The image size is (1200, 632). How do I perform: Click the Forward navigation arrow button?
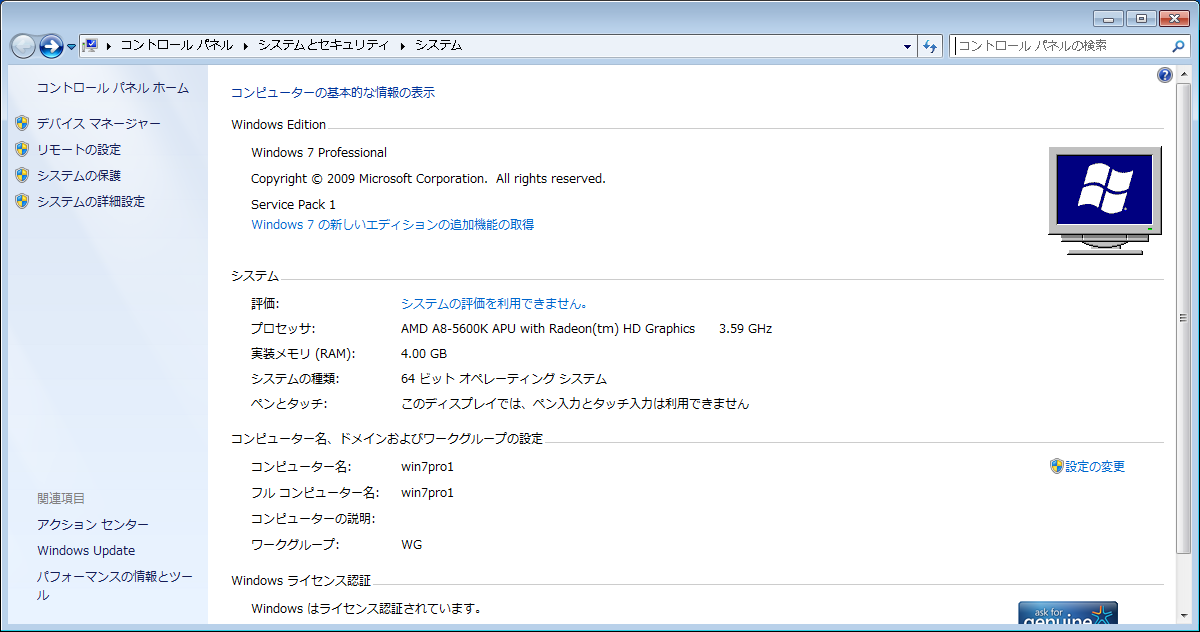pos(51,46)
